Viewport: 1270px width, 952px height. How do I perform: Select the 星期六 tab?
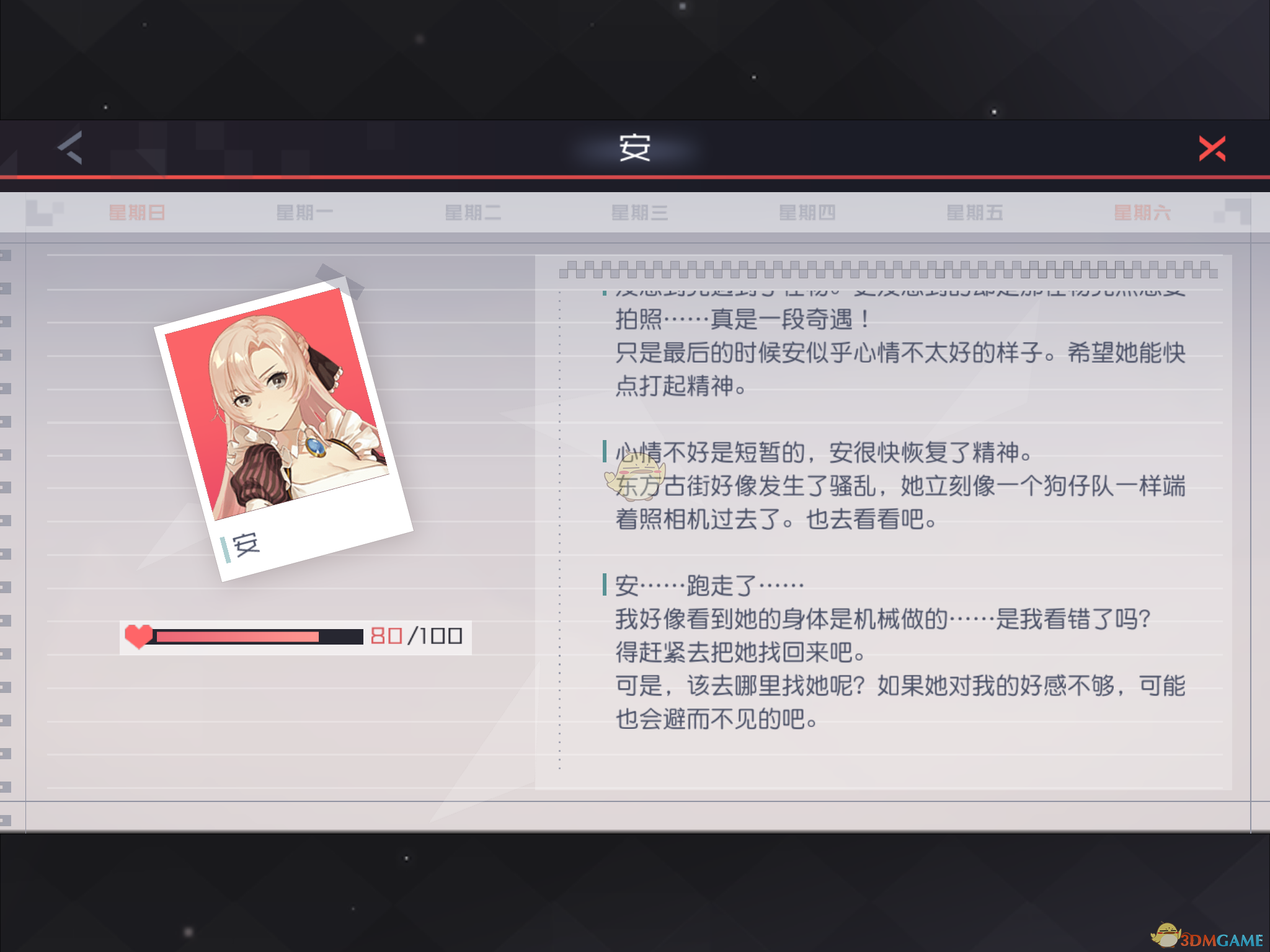(1142, 213)
